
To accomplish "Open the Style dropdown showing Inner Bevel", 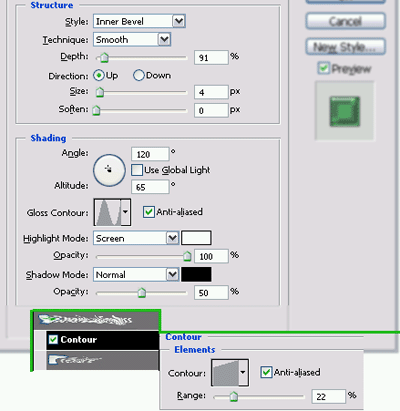I will (x=139, y=21).
